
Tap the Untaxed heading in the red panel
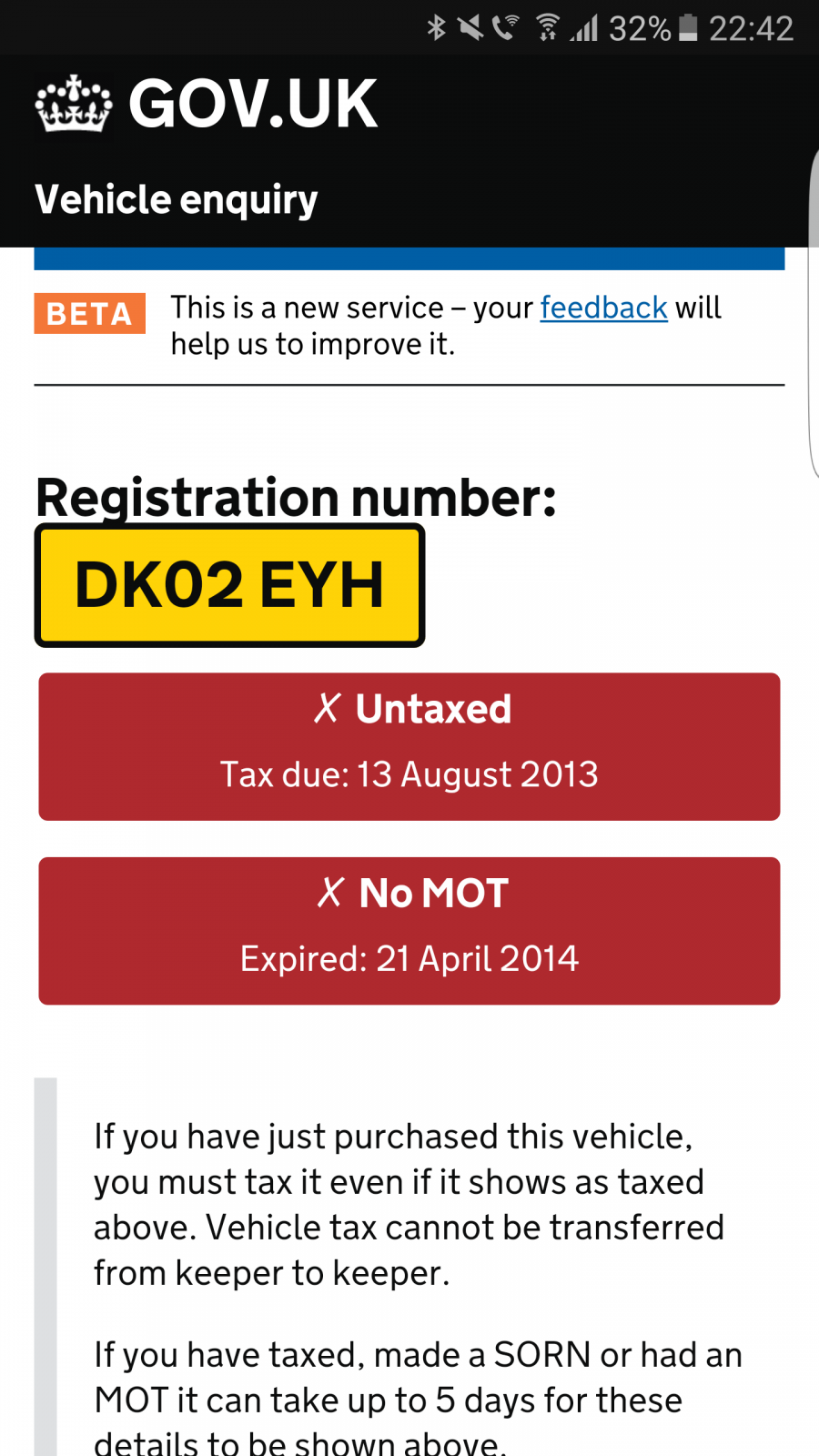pyautogui.click(x=433, y=709)
